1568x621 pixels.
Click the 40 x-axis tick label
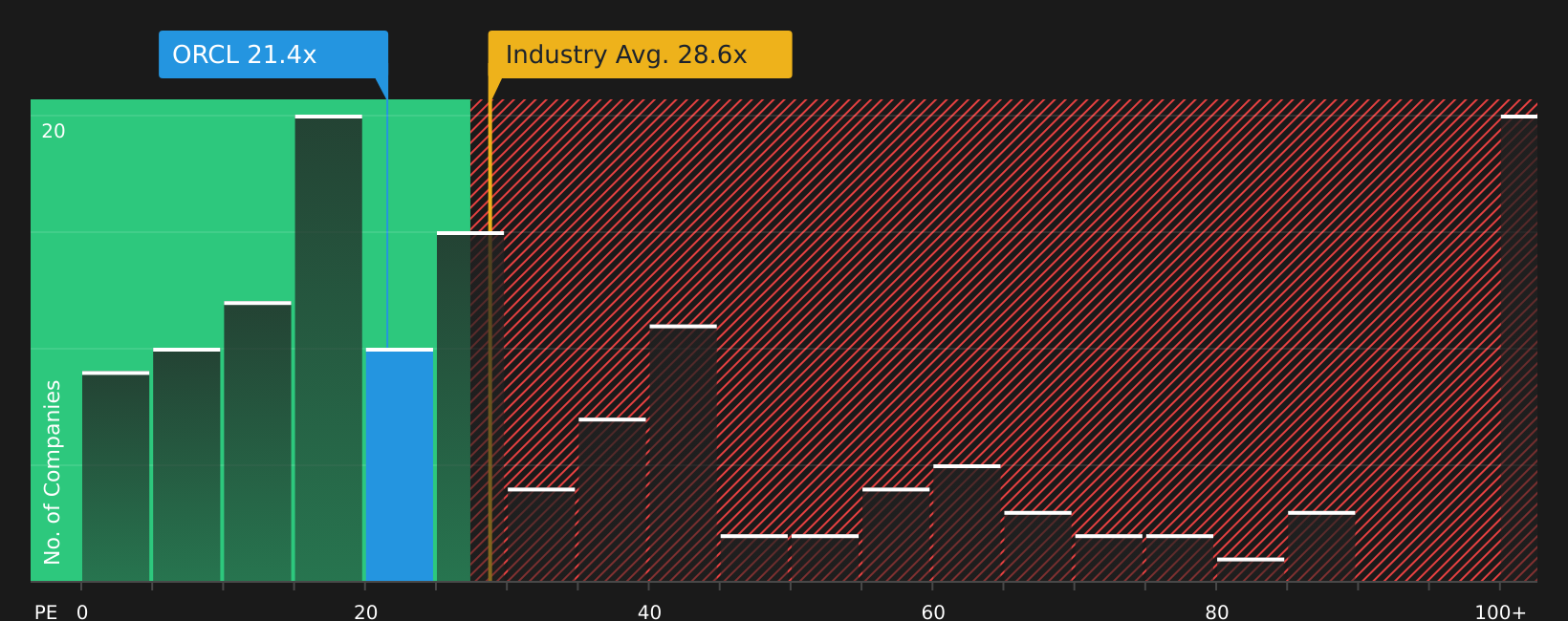click(649, 612)
